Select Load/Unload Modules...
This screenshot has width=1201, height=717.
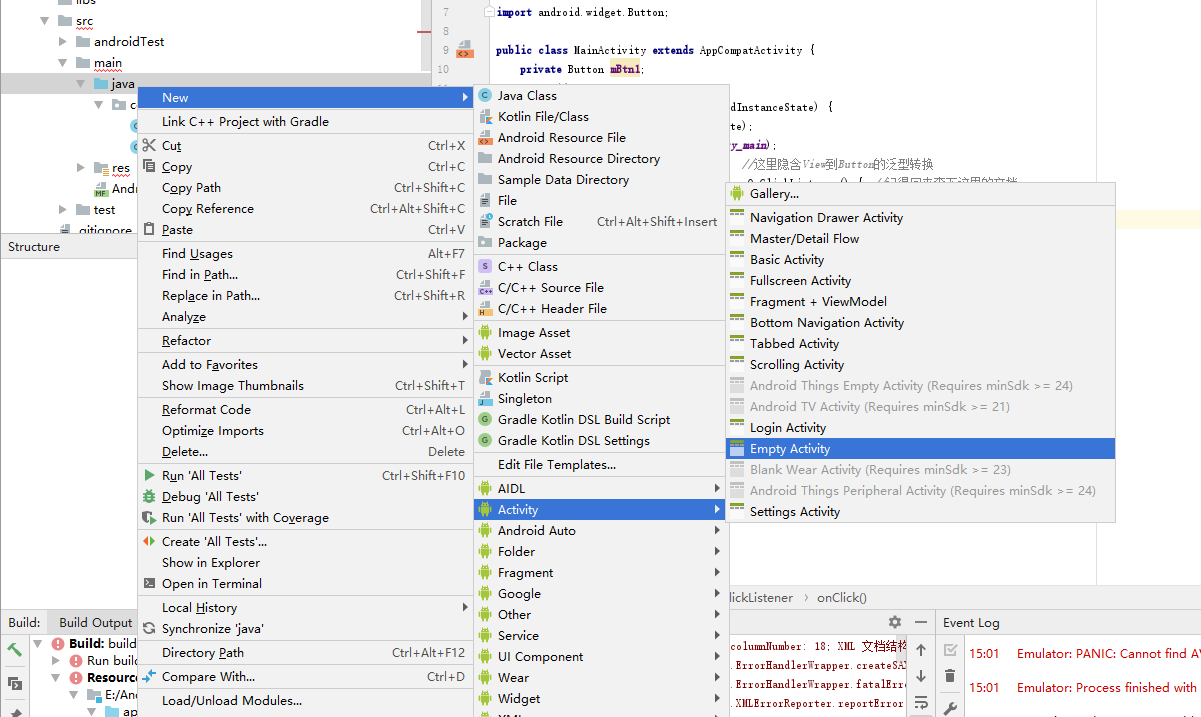coord(305,701)
